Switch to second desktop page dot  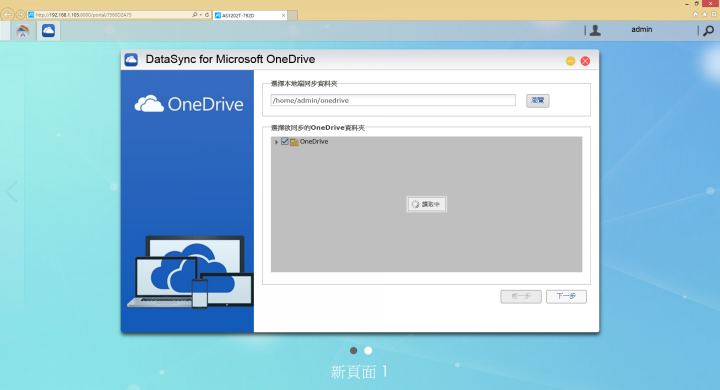[x=368, y=350]
